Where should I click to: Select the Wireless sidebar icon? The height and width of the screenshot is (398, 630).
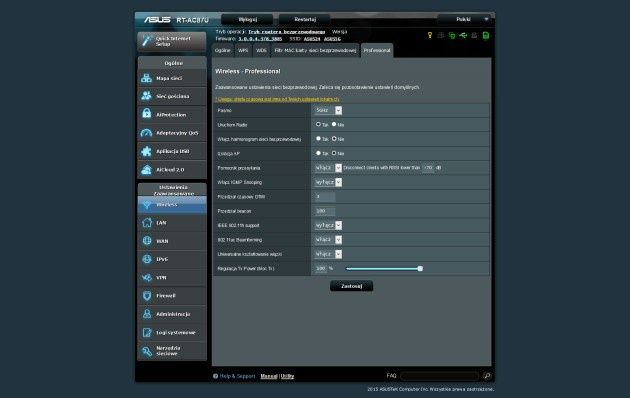[x=147, y=205]
